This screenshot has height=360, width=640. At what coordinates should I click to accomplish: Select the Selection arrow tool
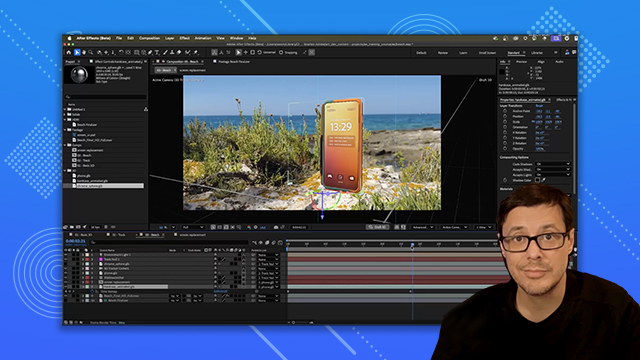point(77,52)
